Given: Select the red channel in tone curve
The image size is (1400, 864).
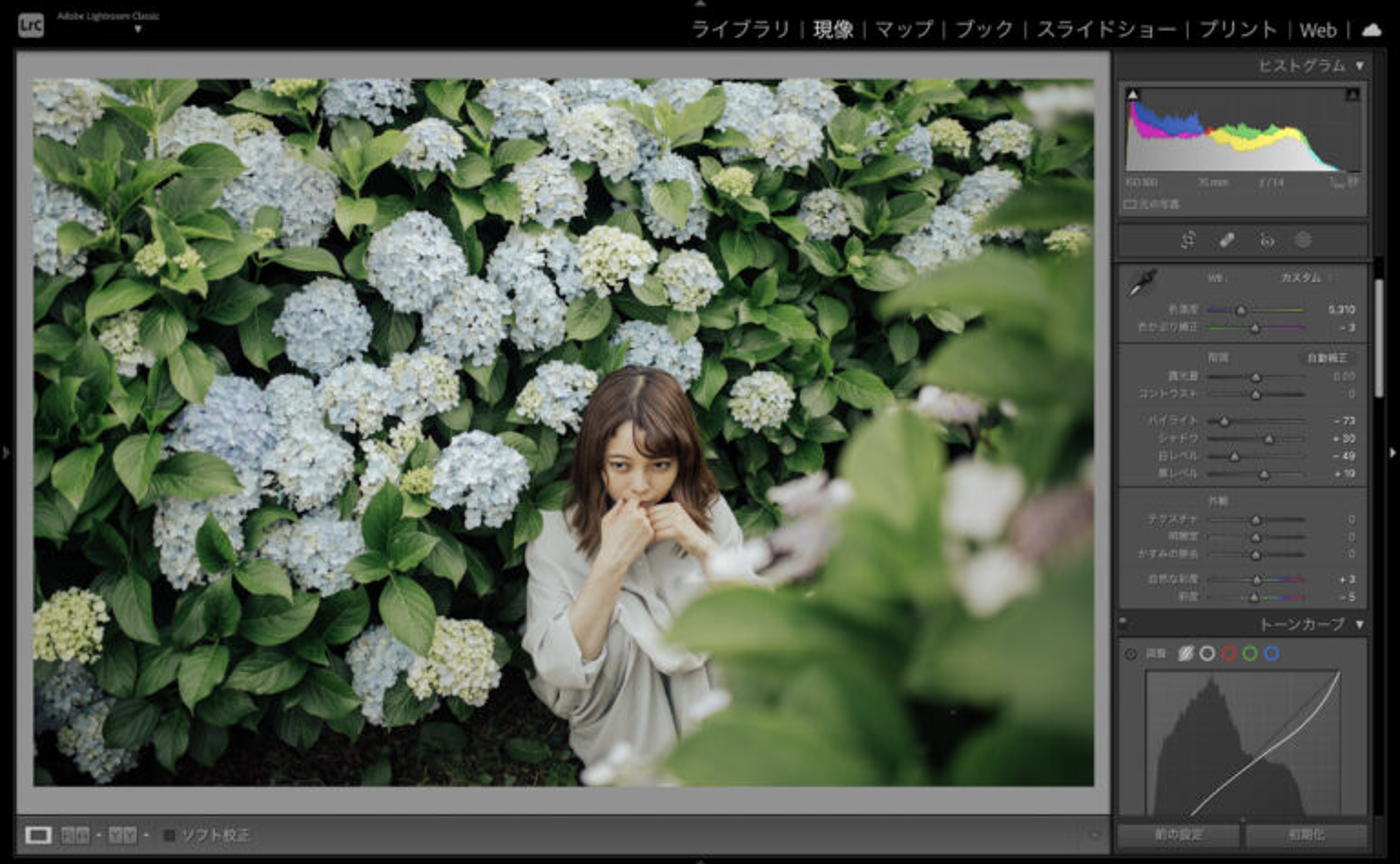Looking at the screenshot, I should (1228, 653).
